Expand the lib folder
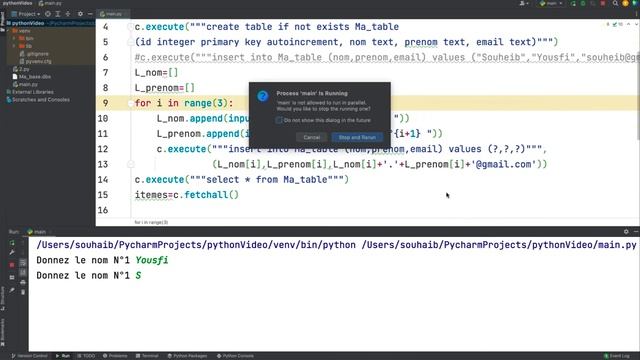The height and width of the screenshot is (360, 640). tap(14, 46)
